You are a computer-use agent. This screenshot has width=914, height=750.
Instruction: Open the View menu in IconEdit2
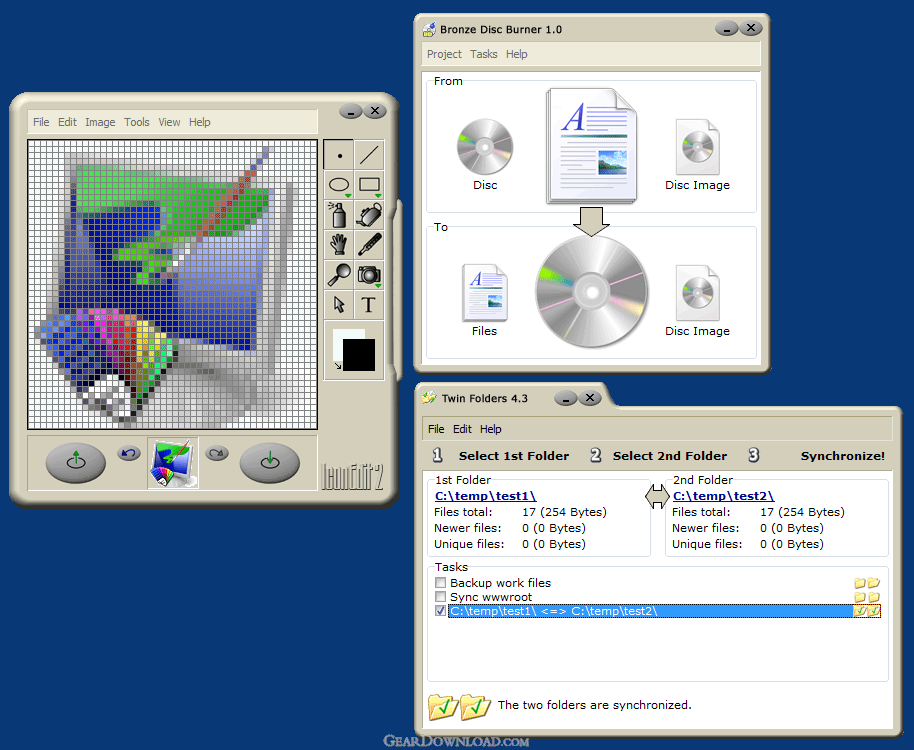coord(169,122)
